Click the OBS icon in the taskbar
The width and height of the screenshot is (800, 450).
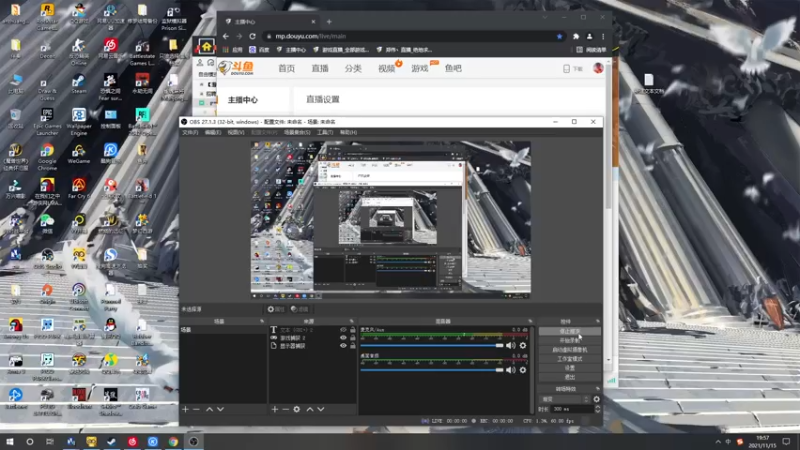pos(194,441)
